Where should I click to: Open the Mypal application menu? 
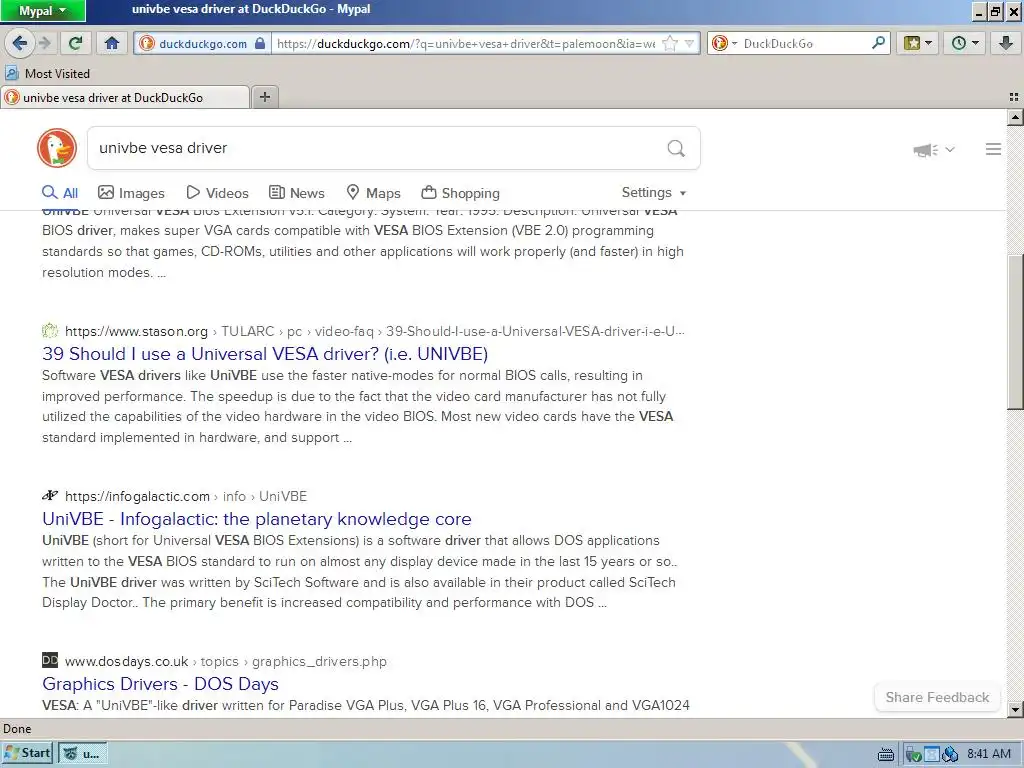42,10
